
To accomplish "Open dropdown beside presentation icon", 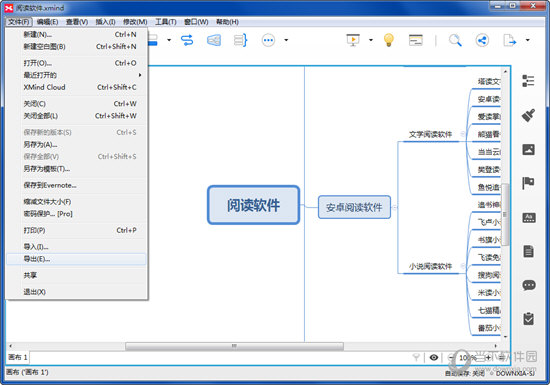I will [x=371, y=40].
